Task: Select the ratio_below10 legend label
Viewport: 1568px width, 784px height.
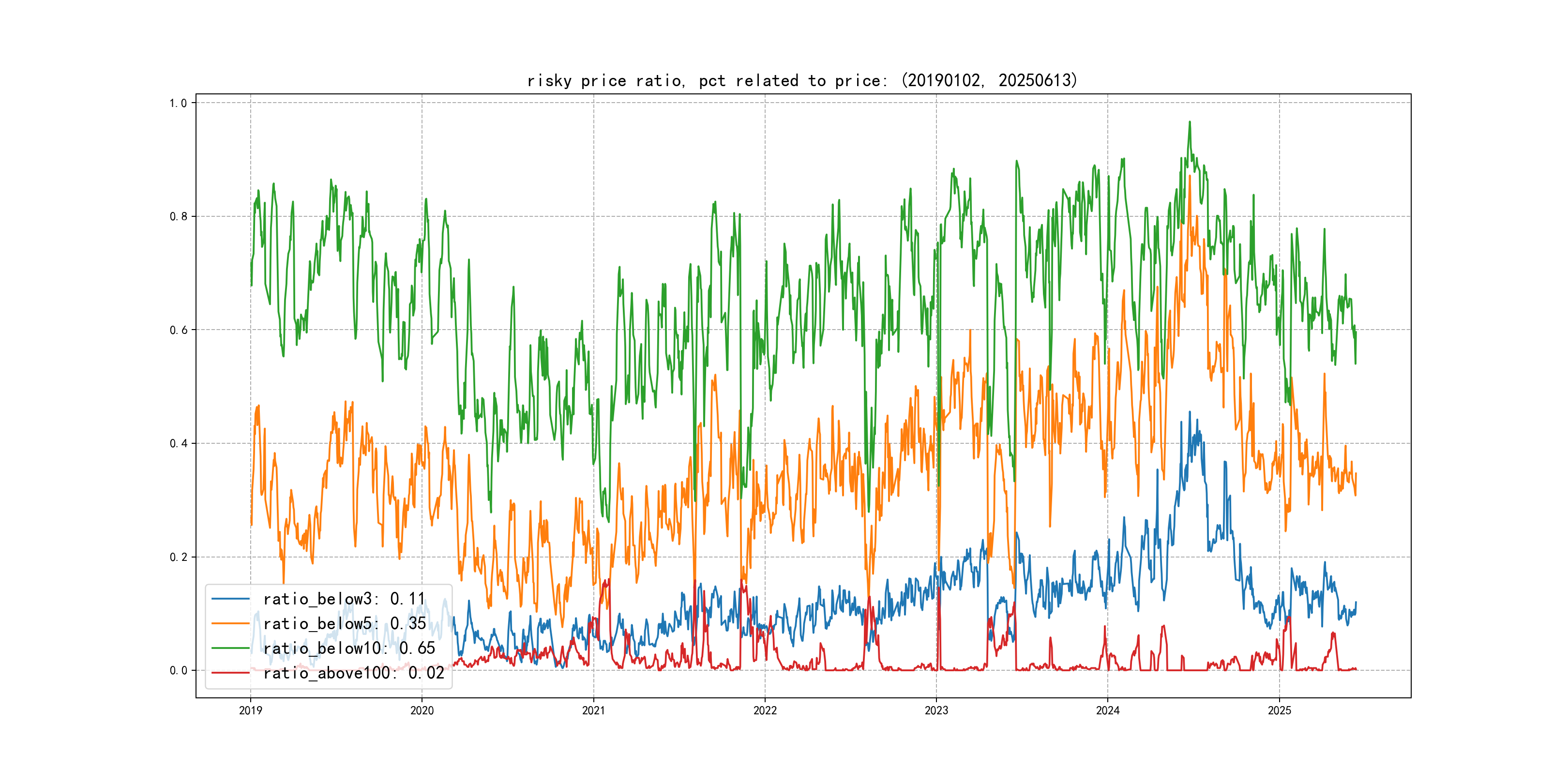Action: tap(349, 648)
